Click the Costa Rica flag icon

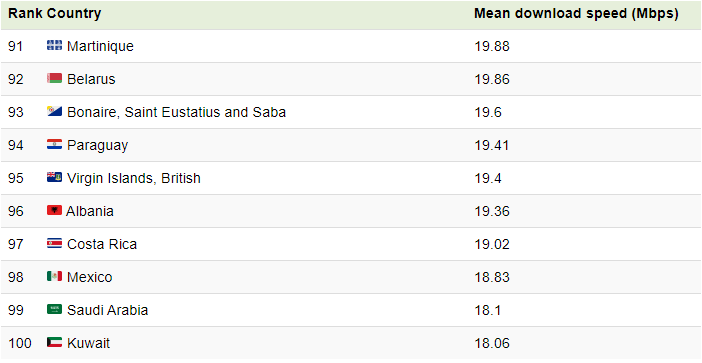[x=54, y=243]
